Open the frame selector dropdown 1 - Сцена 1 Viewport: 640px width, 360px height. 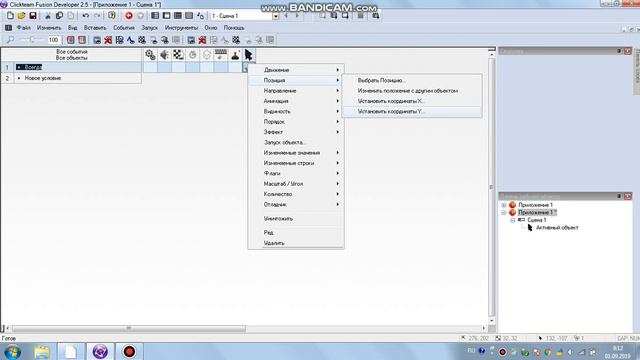point(276,16)
